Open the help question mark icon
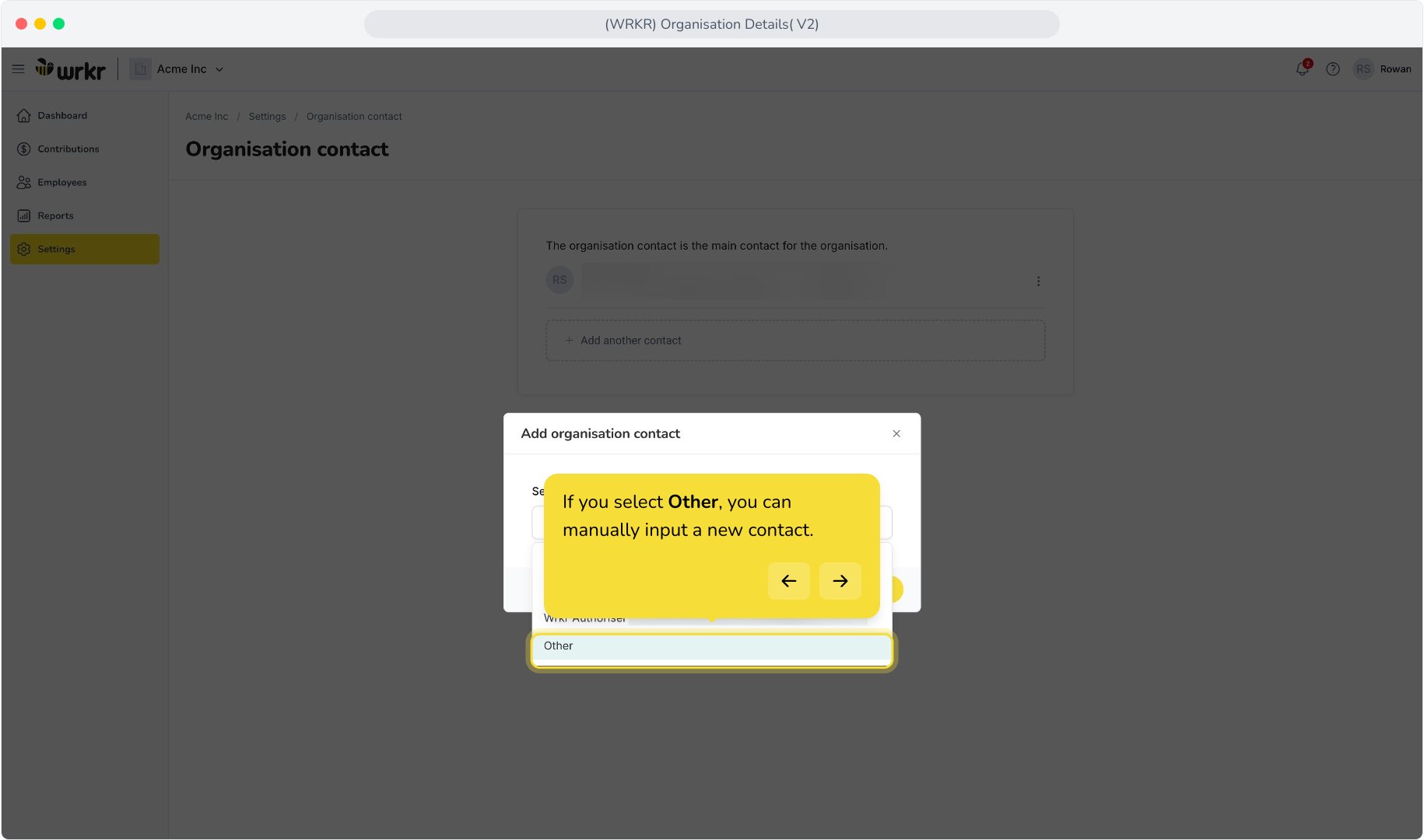This screenshot has height=840, width=1424. point(1333,69)
